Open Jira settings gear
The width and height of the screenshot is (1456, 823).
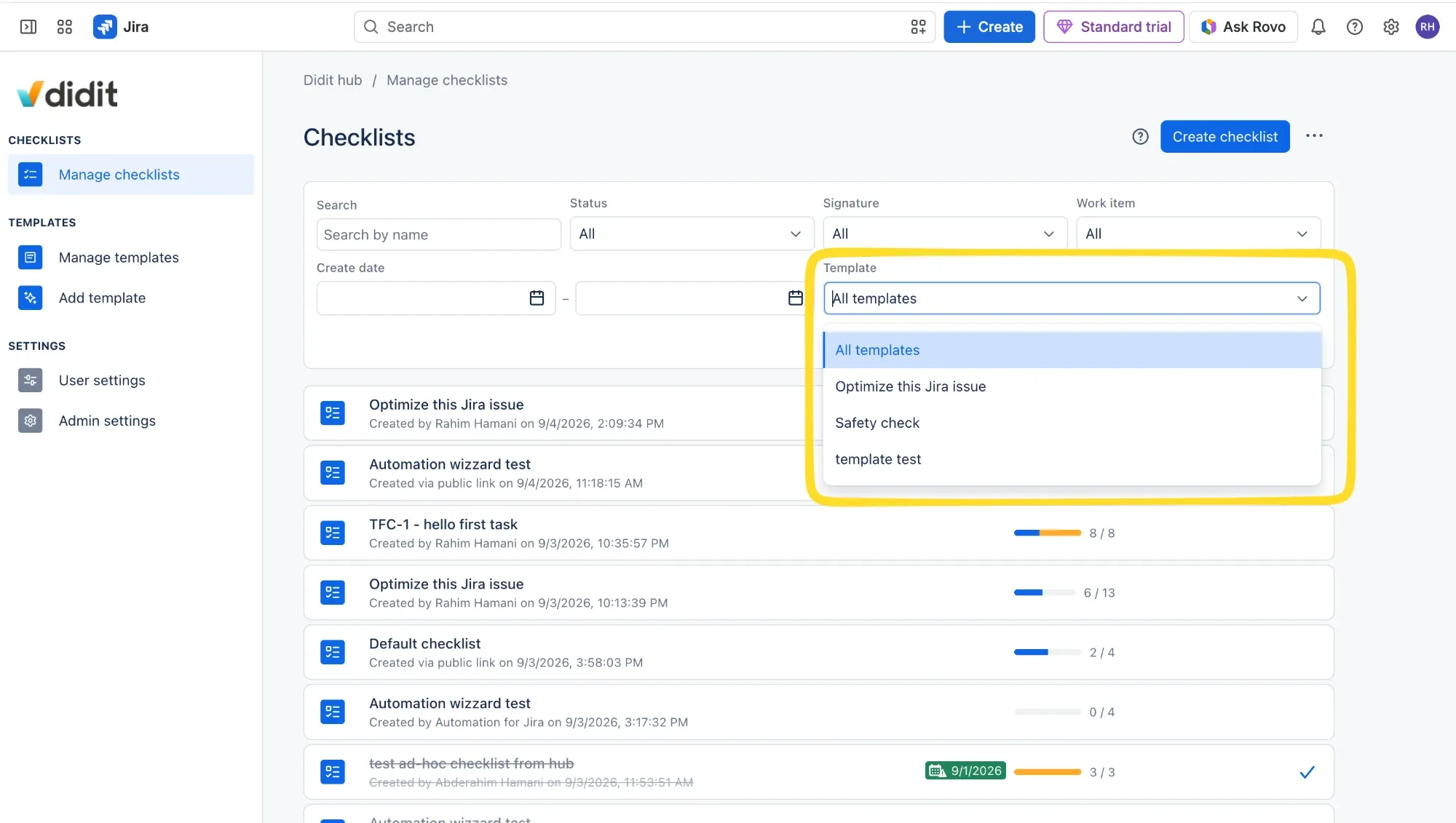1391,27
